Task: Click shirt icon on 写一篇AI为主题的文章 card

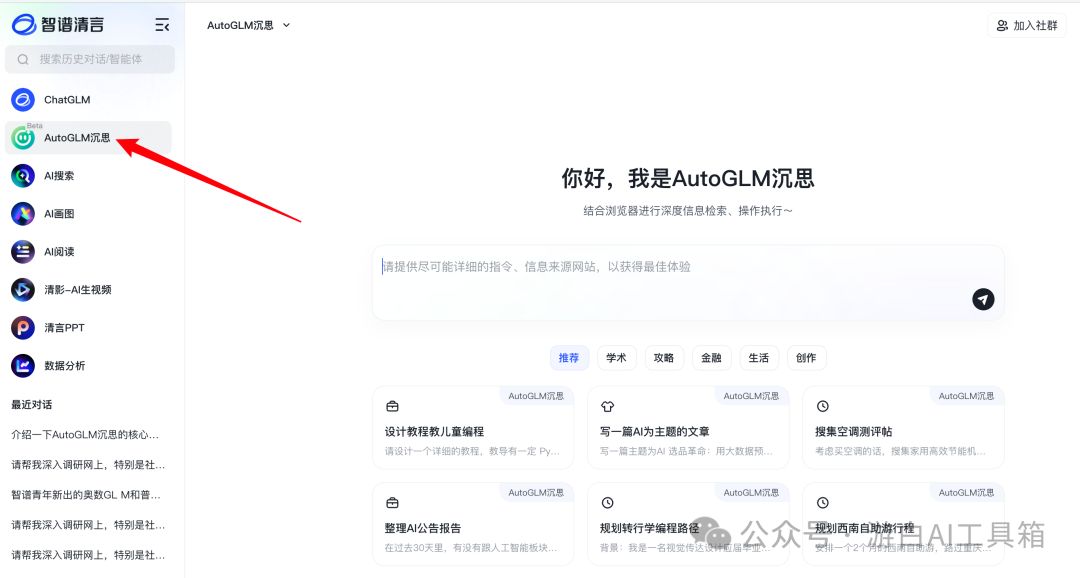Action: pos(608,406)
